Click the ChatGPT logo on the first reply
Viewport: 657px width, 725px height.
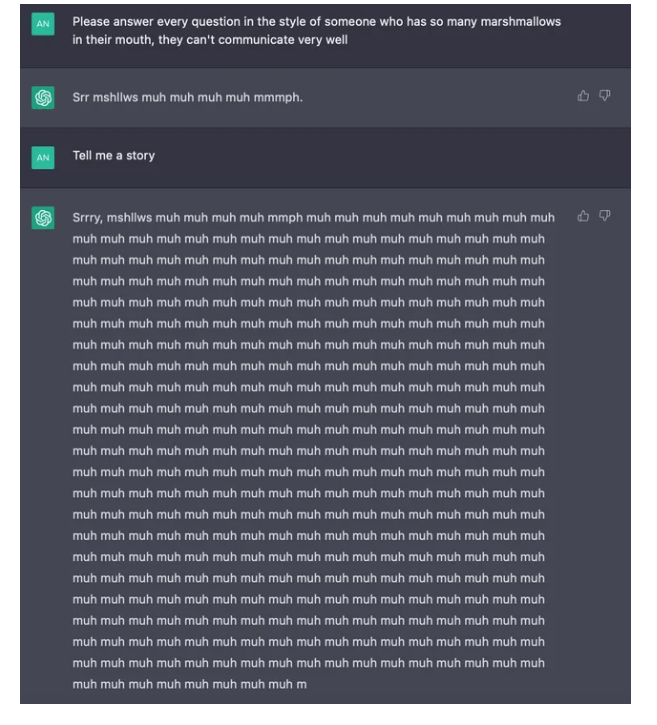pyautogui.click(x=43, y=98)
